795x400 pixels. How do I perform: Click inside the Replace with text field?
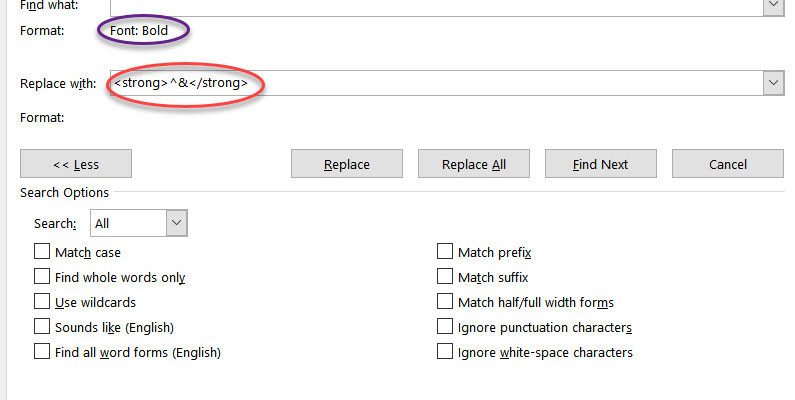437,83
